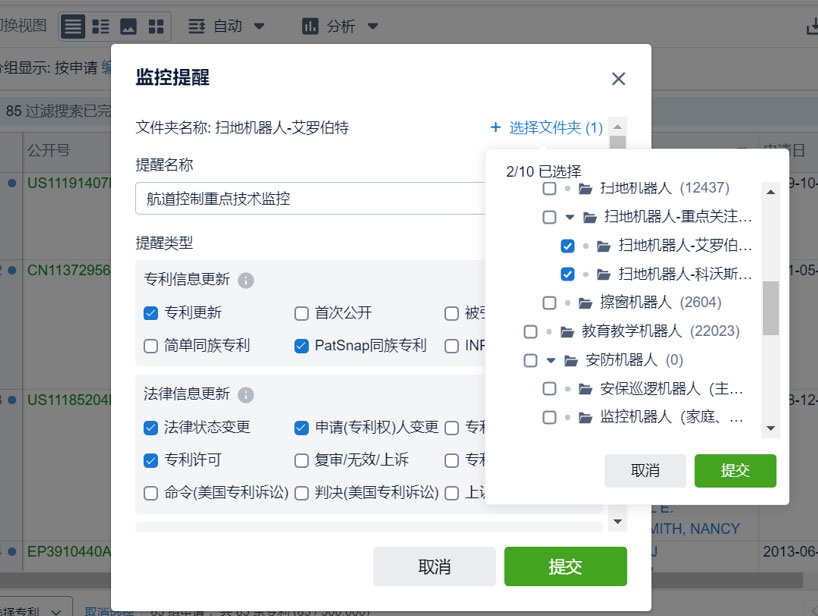Switch to the grid tile view icon
The height and width of the screenshot is (616, 818).
(x=156, y=27)
